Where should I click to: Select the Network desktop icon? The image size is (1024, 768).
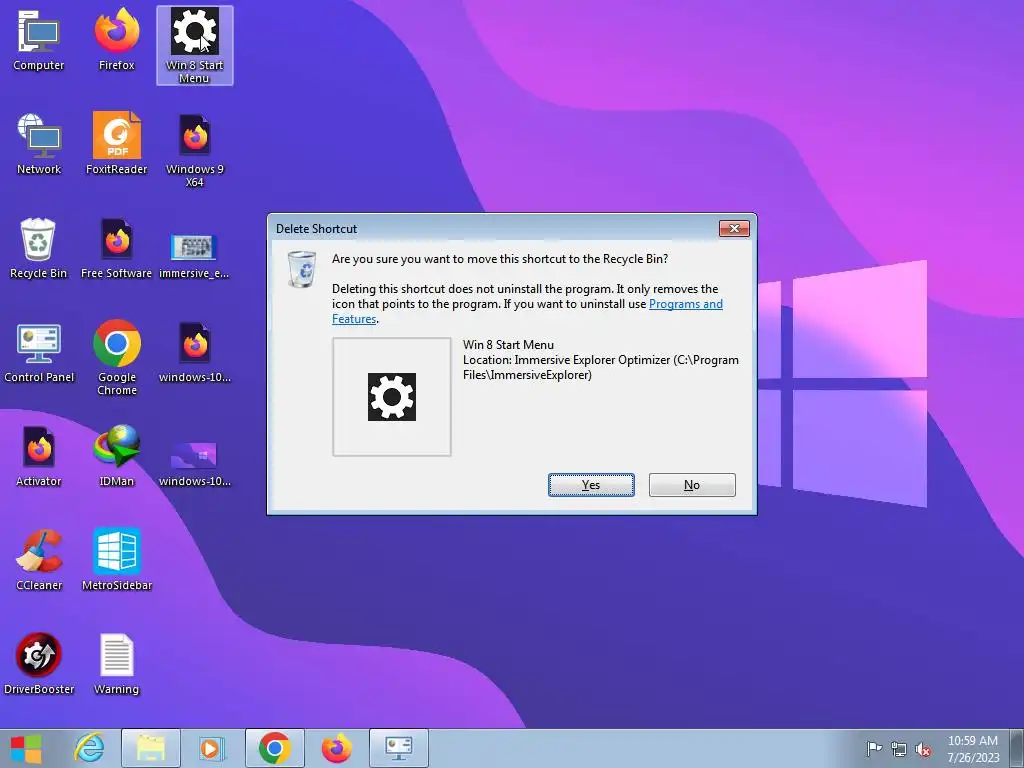(39, 144)
